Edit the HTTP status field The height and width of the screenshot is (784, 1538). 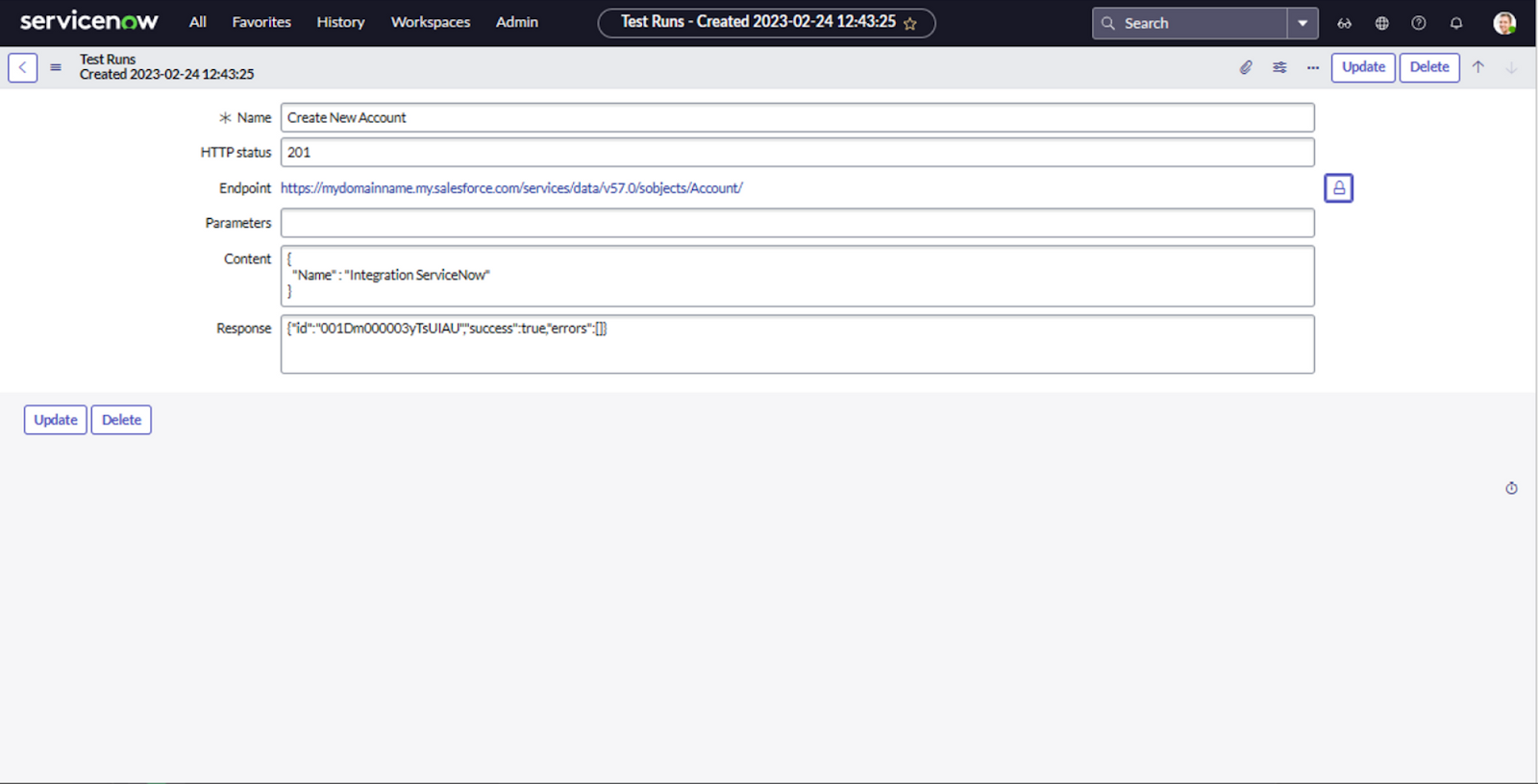click(x=797, y=152)
